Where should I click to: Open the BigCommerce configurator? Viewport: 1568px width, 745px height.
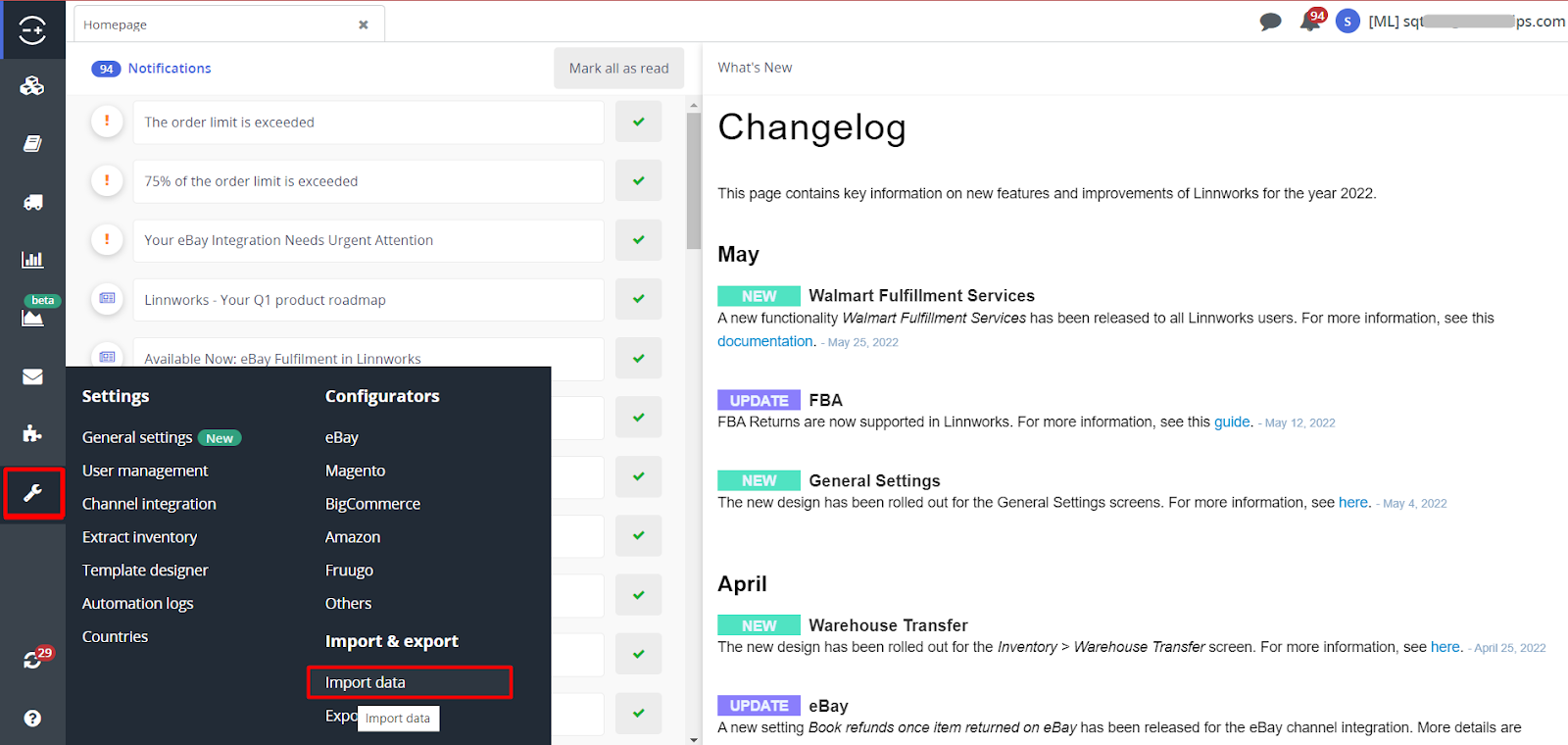[x=372, y=504]
